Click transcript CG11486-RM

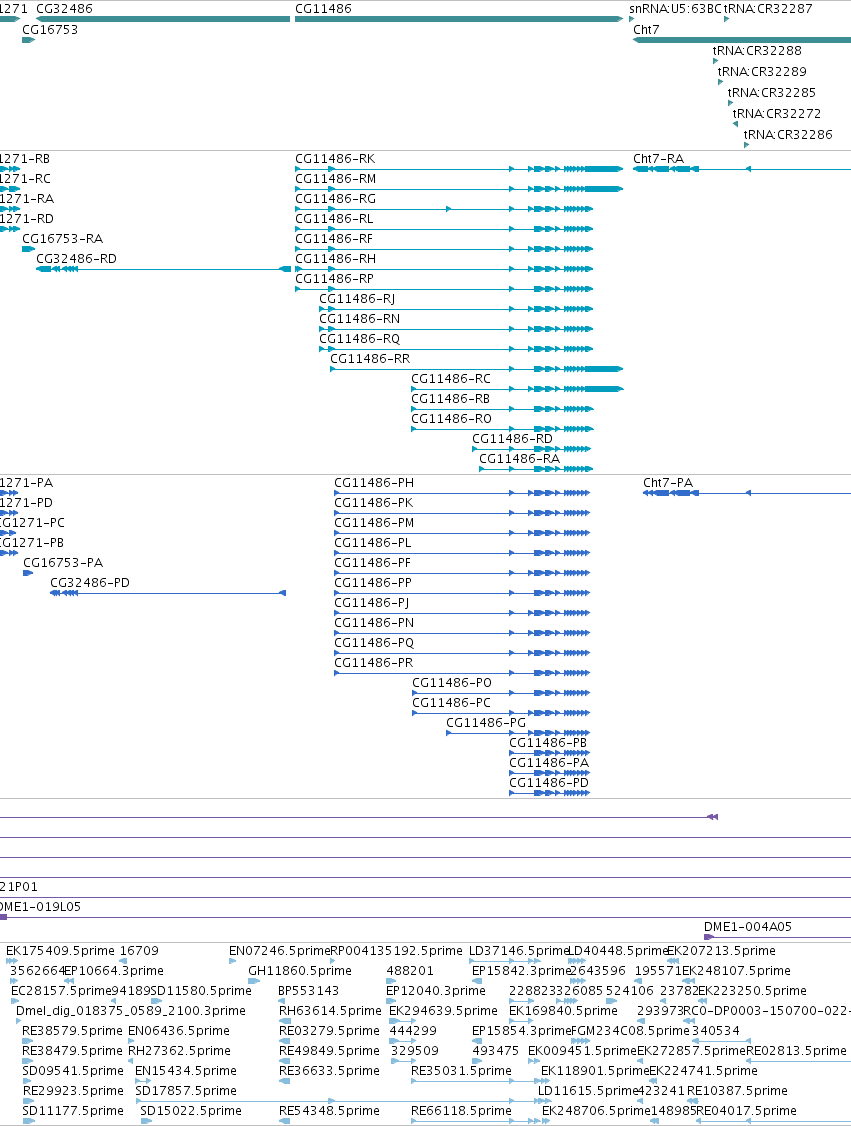click(x=459, y=189)
